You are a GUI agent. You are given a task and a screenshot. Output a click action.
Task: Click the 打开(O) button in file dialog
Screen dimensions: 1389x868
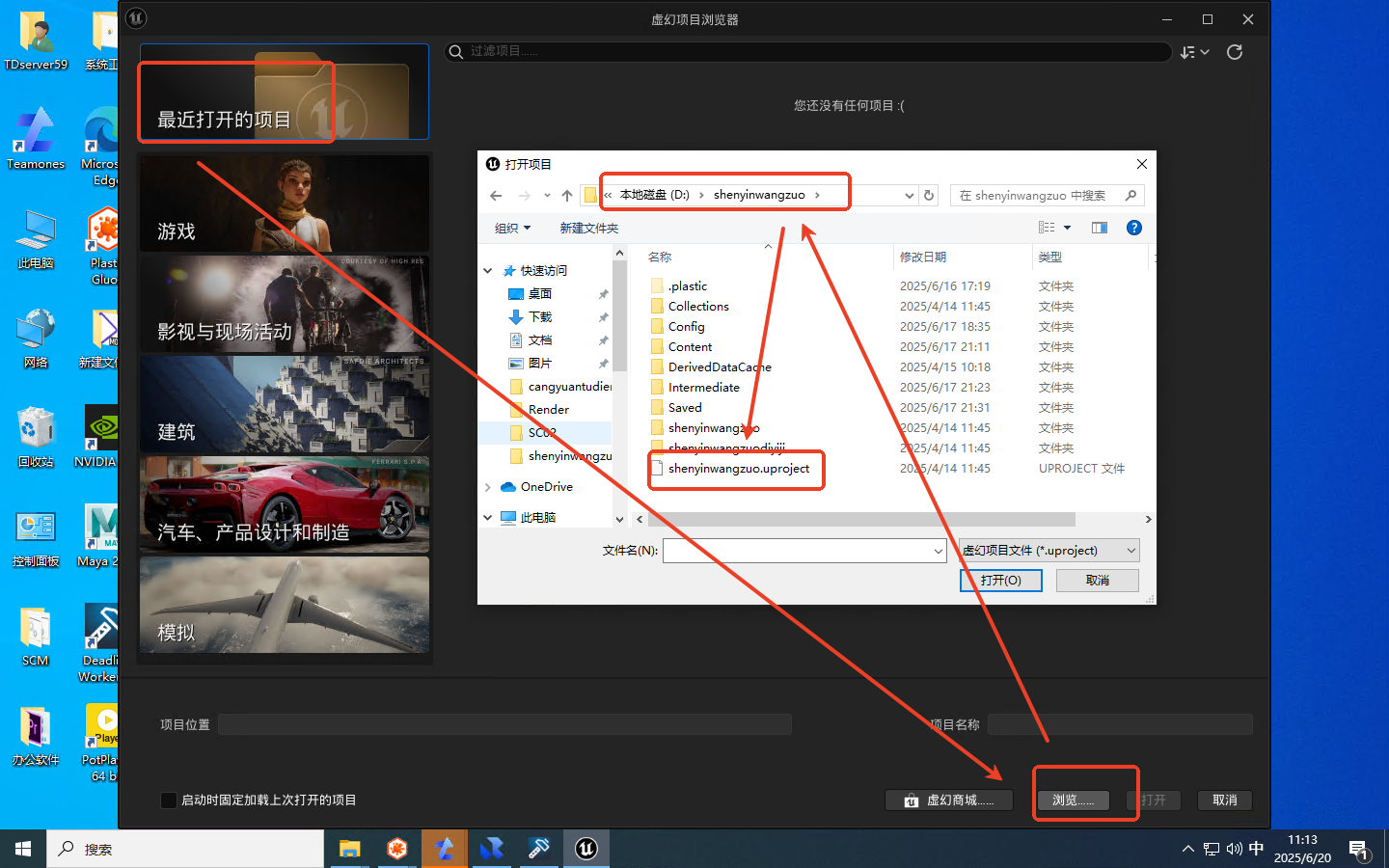[x=1000, y=581]
